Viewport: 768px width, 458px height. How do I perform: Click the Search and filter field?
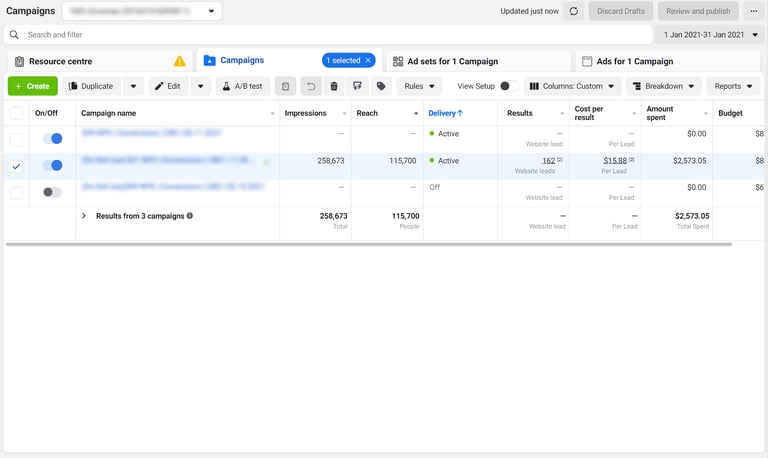(328, 35)
